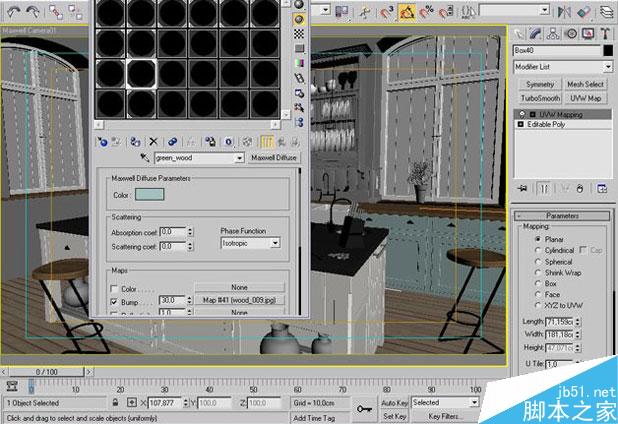Click the Mesh Select modifier button
Screen dimensions: 618x424
[585, 84]
